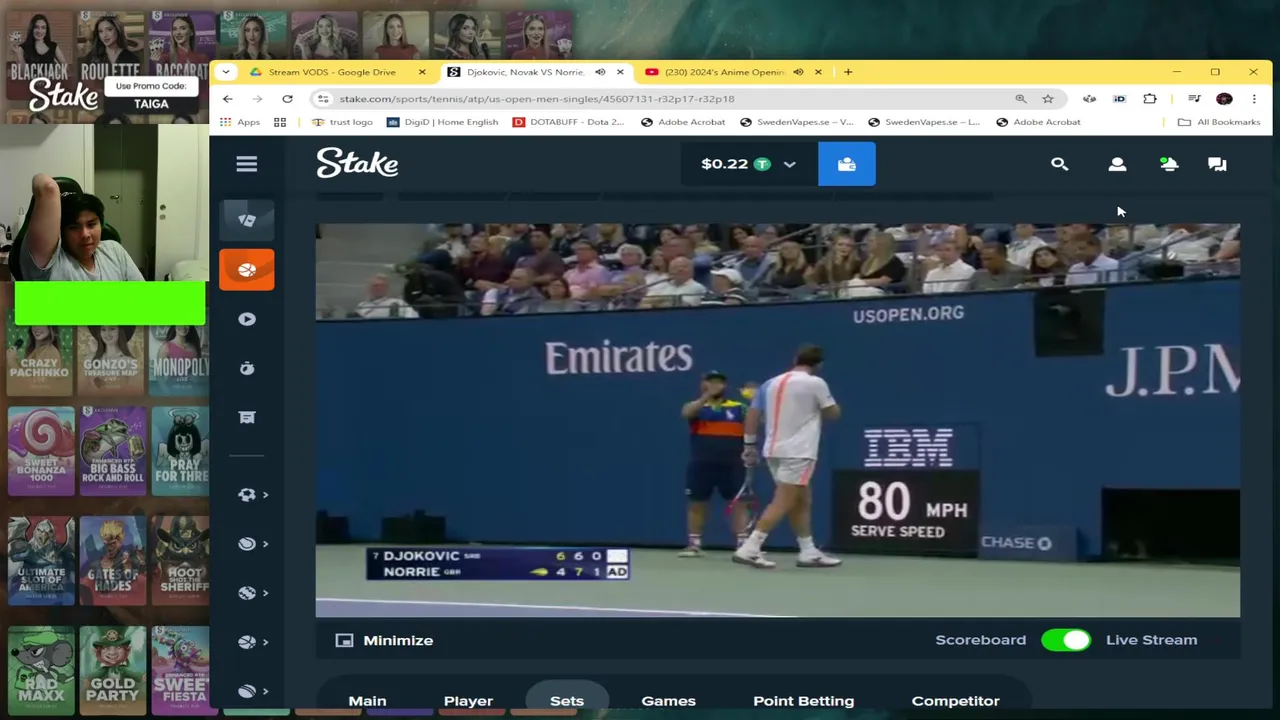
Task: Open the My Bets ticket icon in sidebar
Action: click(x=247, y=417)
